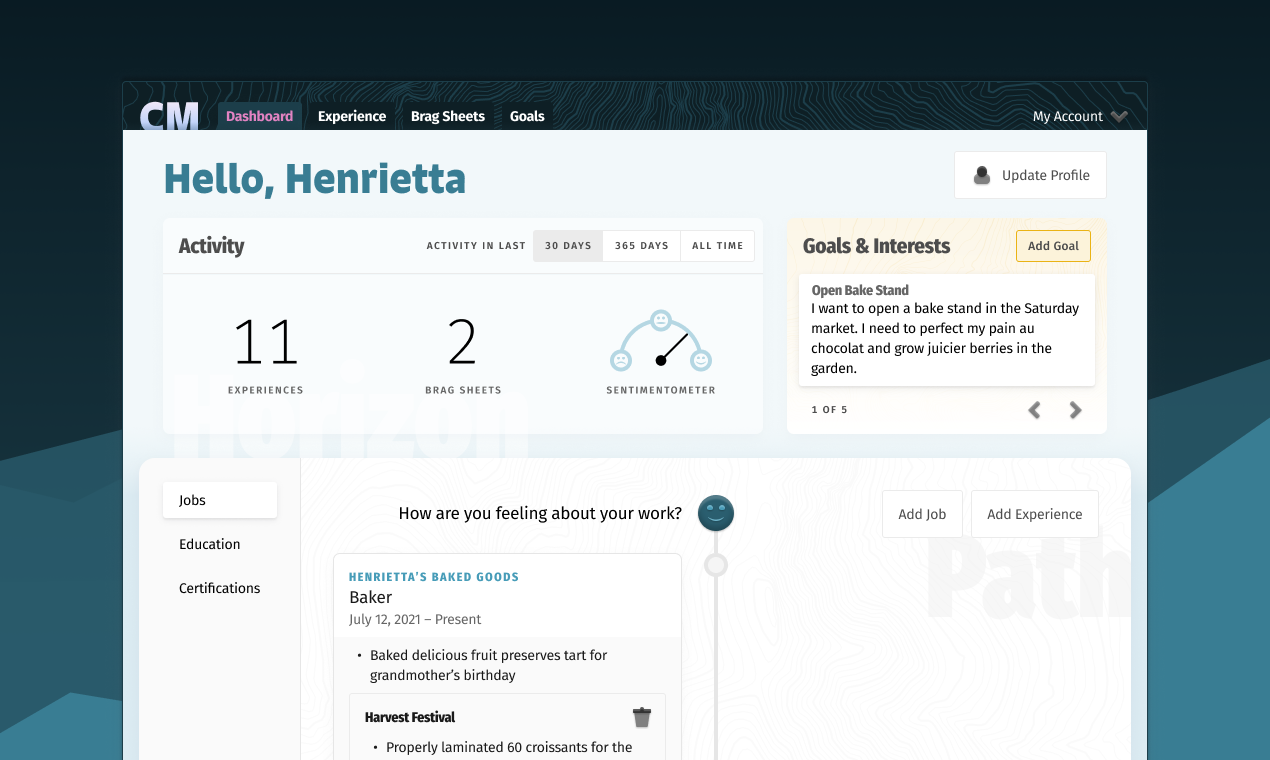Screen dimensions: 1270x760
Task: Click the Baker job title
Action: coord(371,597)
